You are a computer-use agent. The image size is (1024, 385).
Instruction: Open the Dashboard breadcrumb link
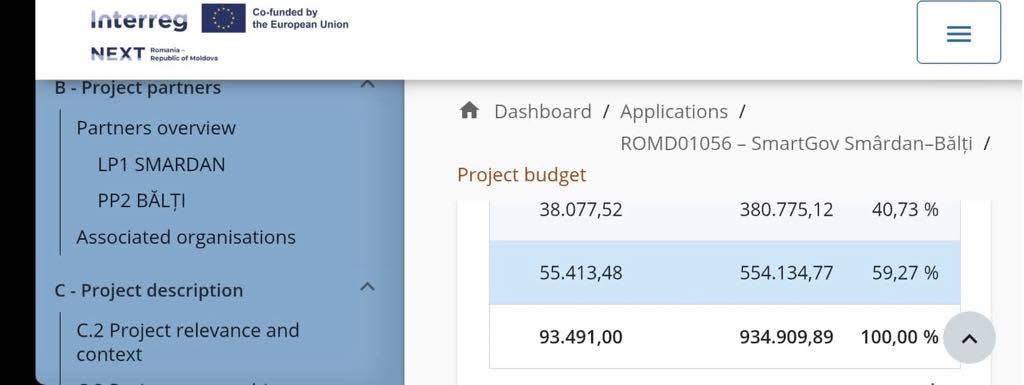point(543,112)
